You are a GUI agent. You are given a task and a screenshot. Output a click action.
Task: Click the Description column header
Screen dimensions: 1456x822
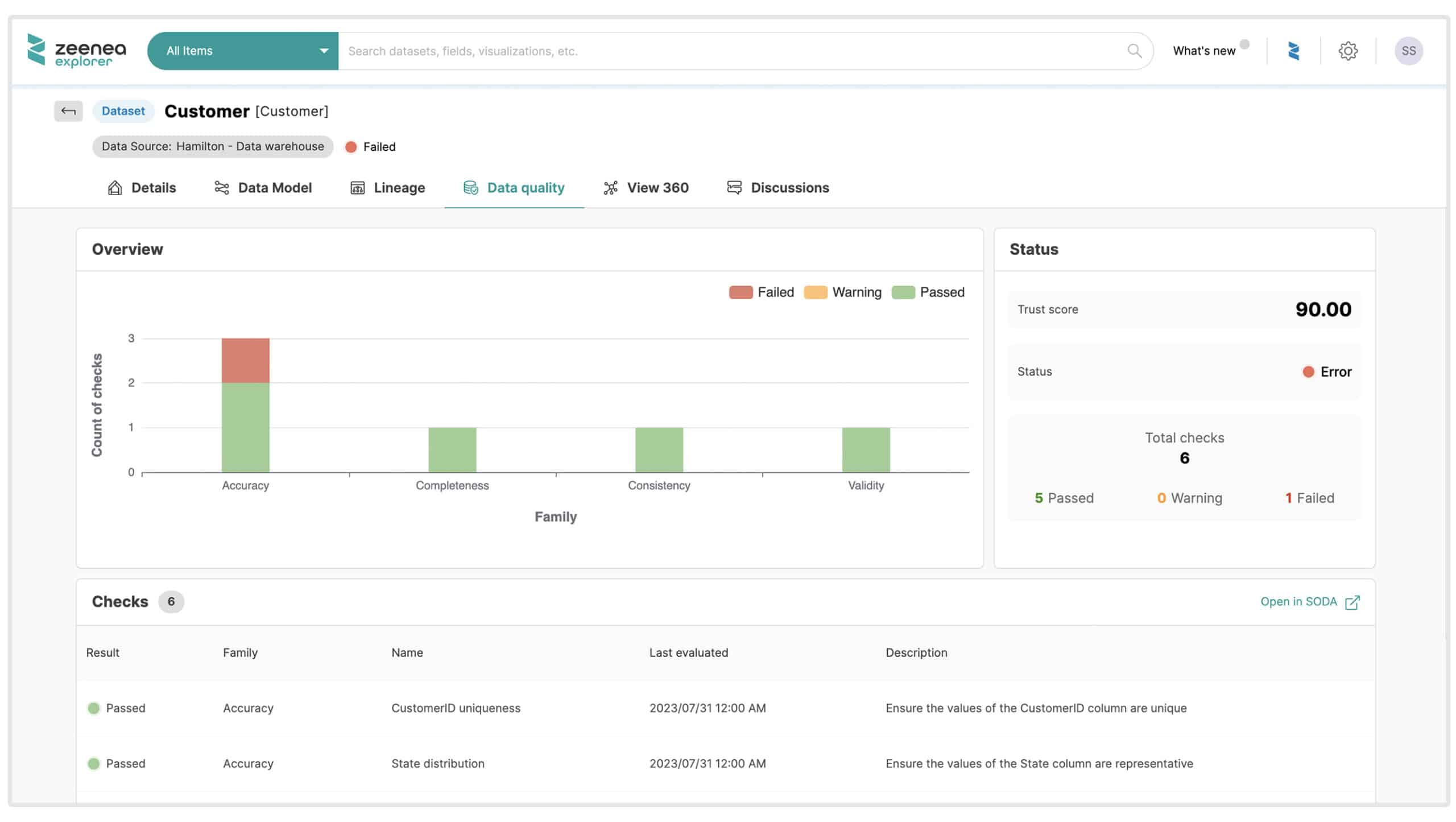[916, 653]
